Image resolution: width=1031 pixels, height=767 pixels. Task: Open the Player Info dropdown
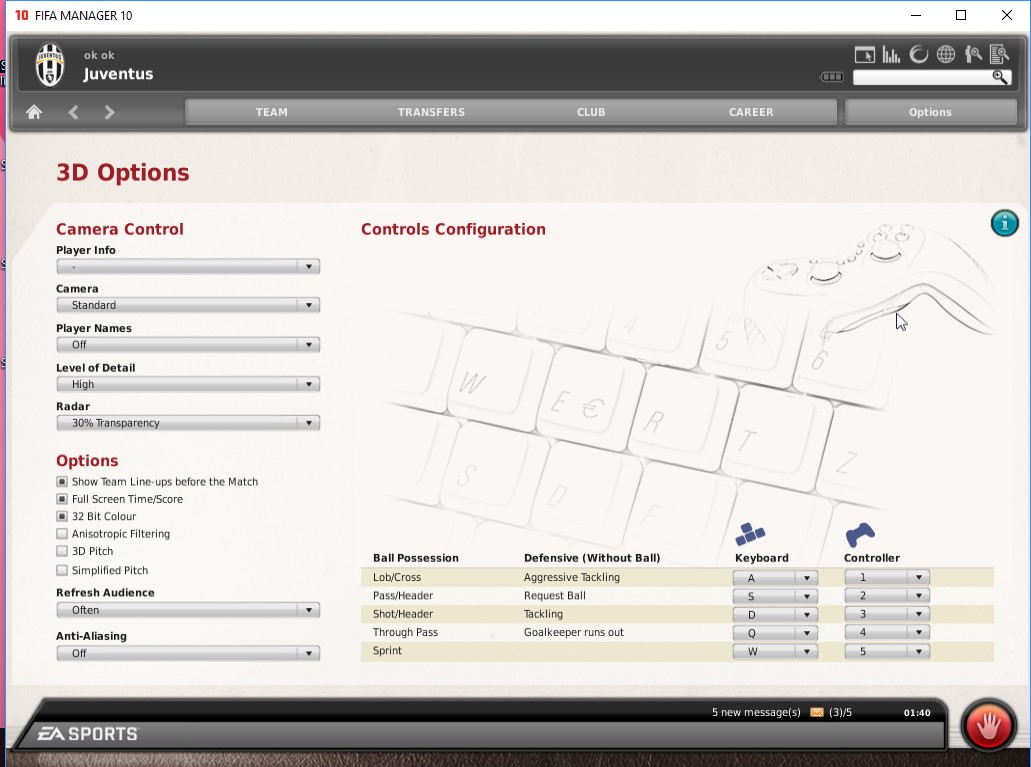click(188, 266)
